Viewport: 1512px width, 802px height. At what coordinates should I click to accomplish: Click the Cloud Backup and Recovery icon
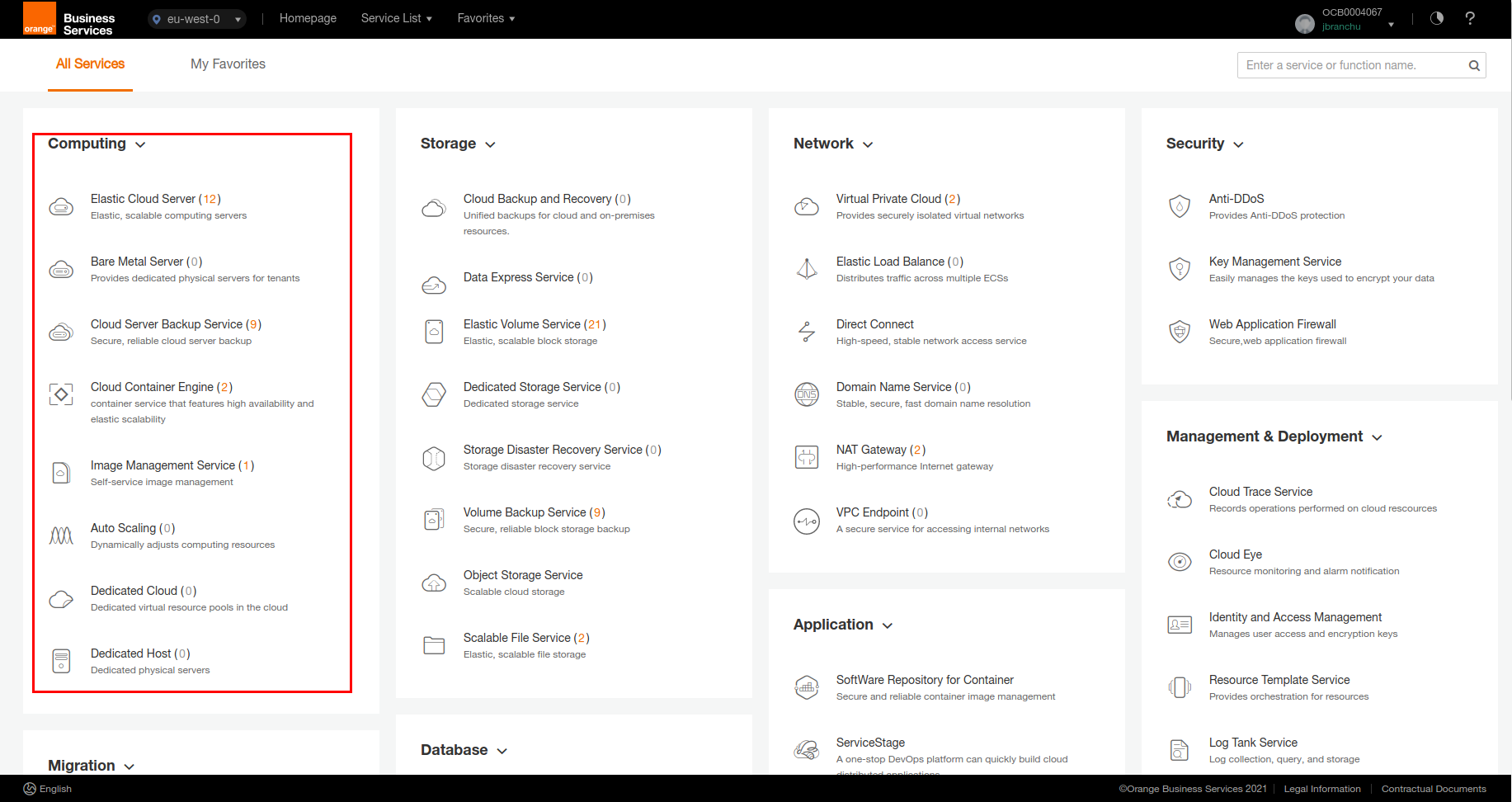tap(434, 206)
